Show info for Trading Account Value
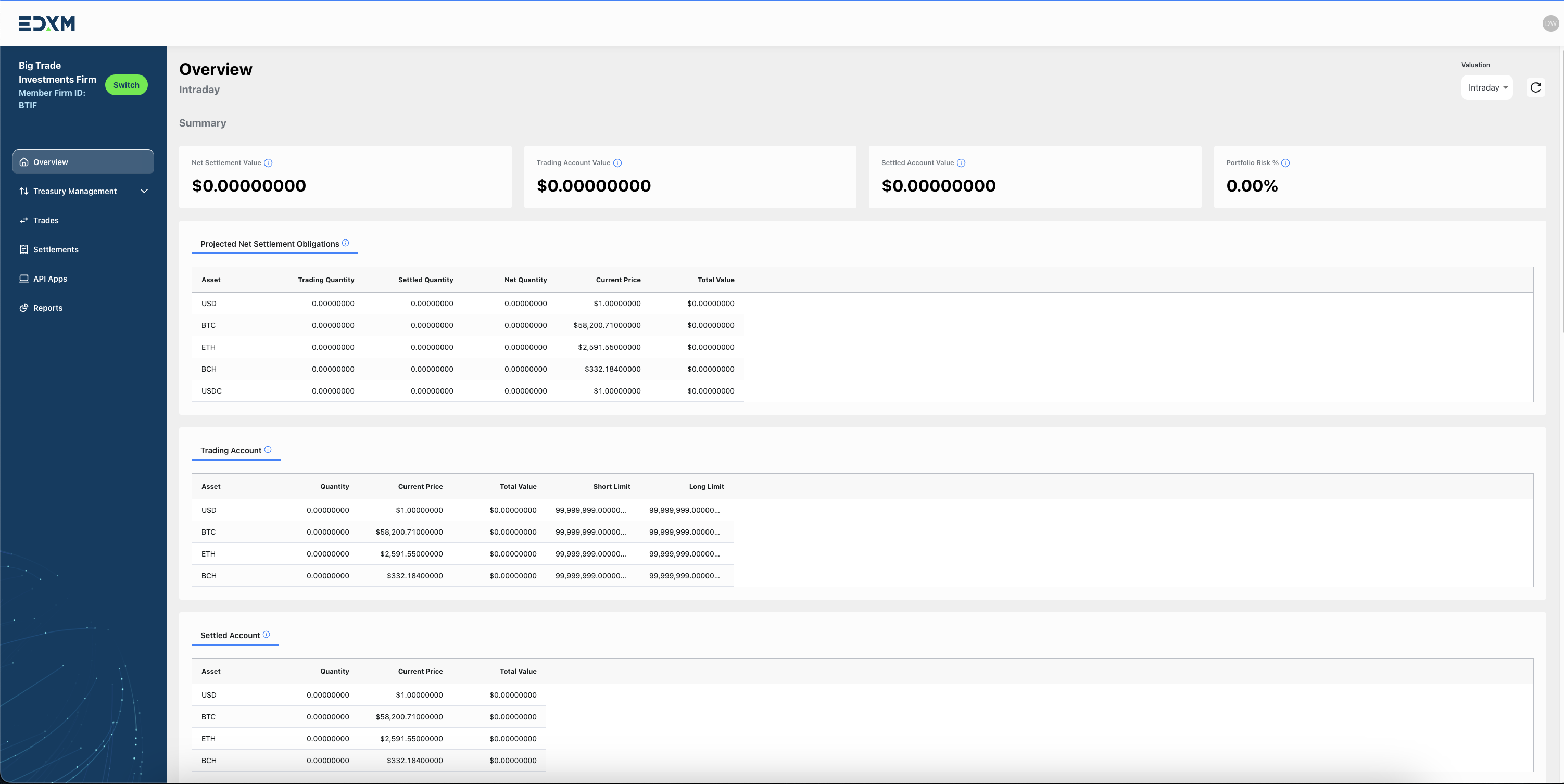Screen dimensions: 1564x784 [617, 163]
